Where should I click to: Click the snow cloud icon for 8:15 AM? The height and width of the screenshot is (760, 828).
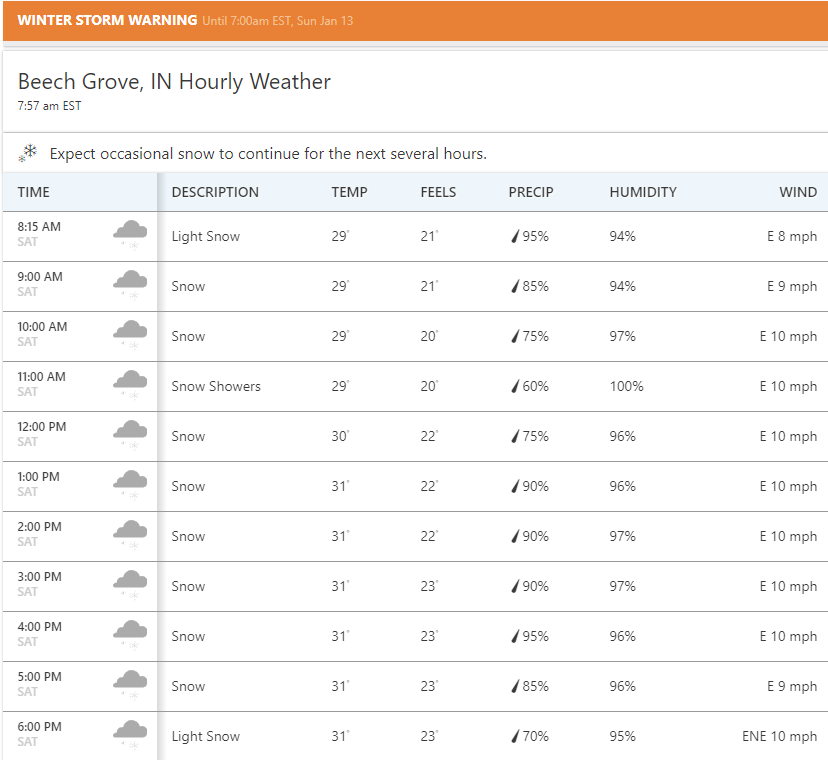pyautogui.click(x=130, y=234)
